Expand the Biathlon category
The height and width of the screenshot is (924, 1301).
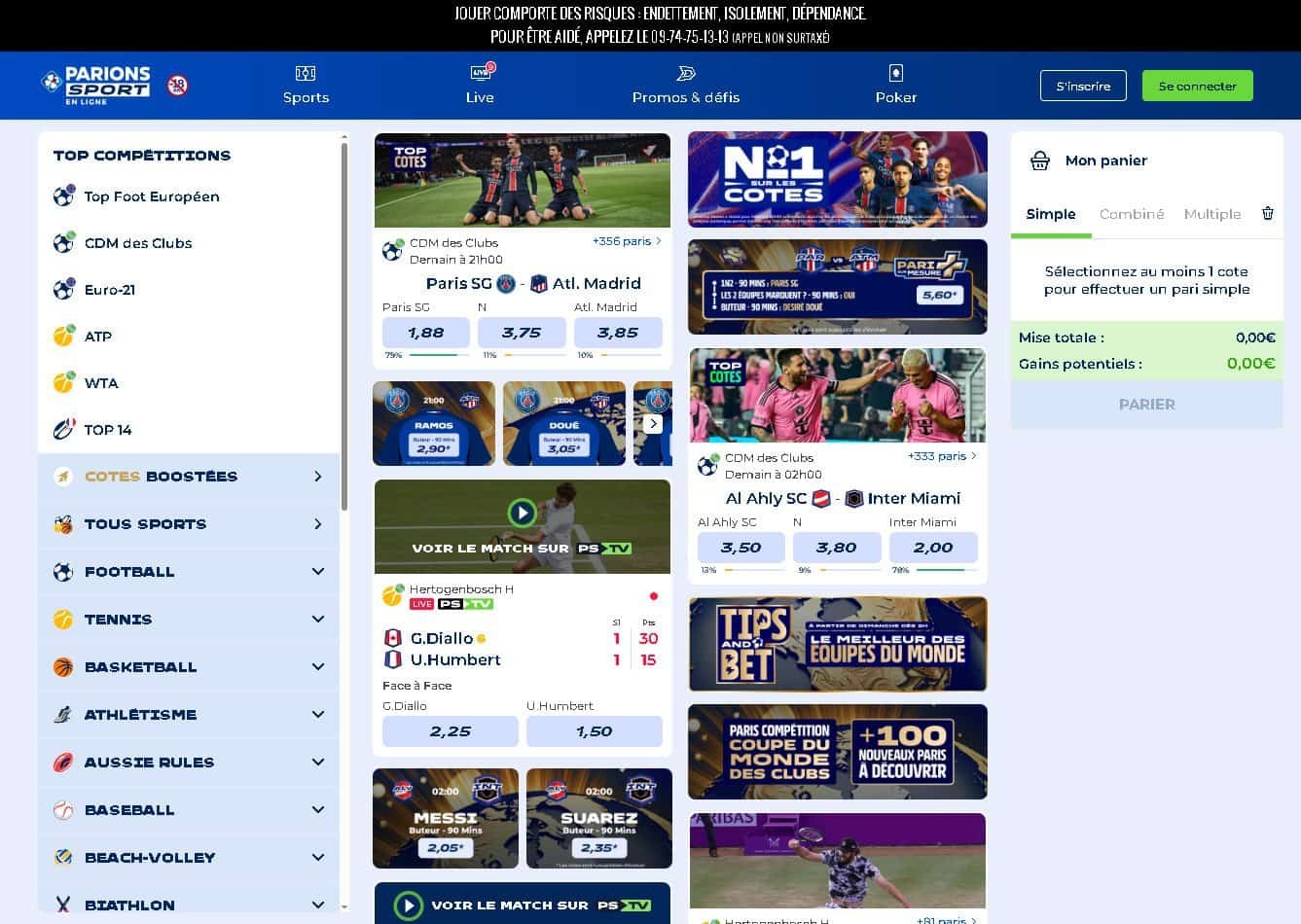pos(318,905)
